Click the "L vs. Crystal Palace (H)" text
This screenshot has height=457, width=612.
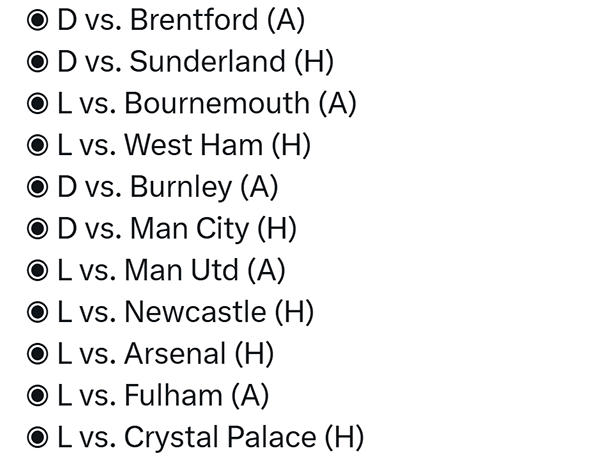click(210, 438)
